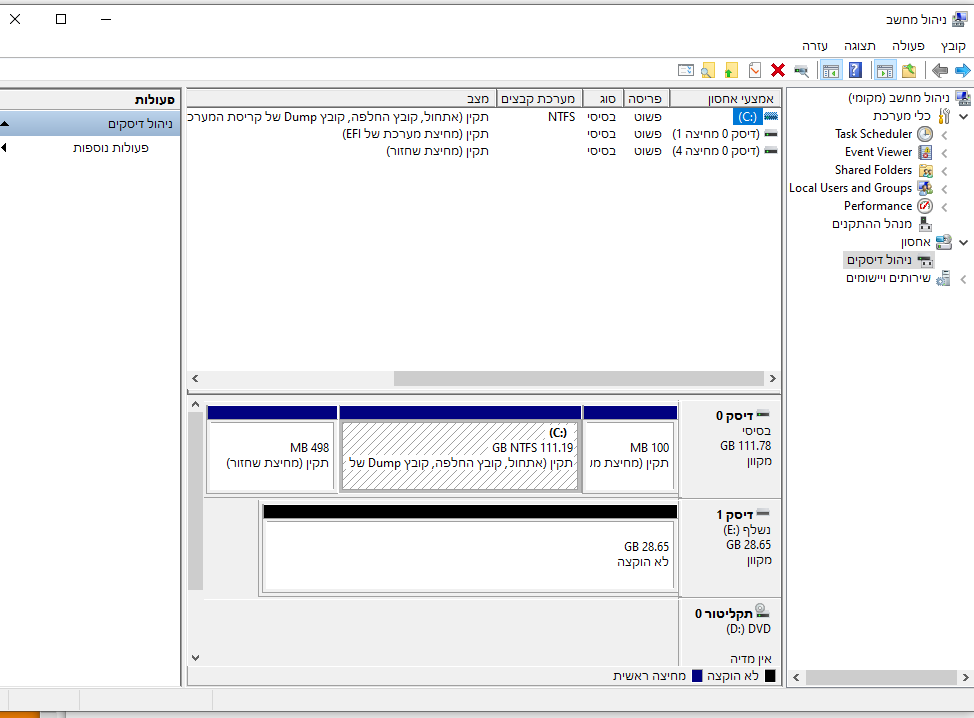Click the כלי מערכת tools icon
Screen dimensions: 974x718
coord(944,116)
